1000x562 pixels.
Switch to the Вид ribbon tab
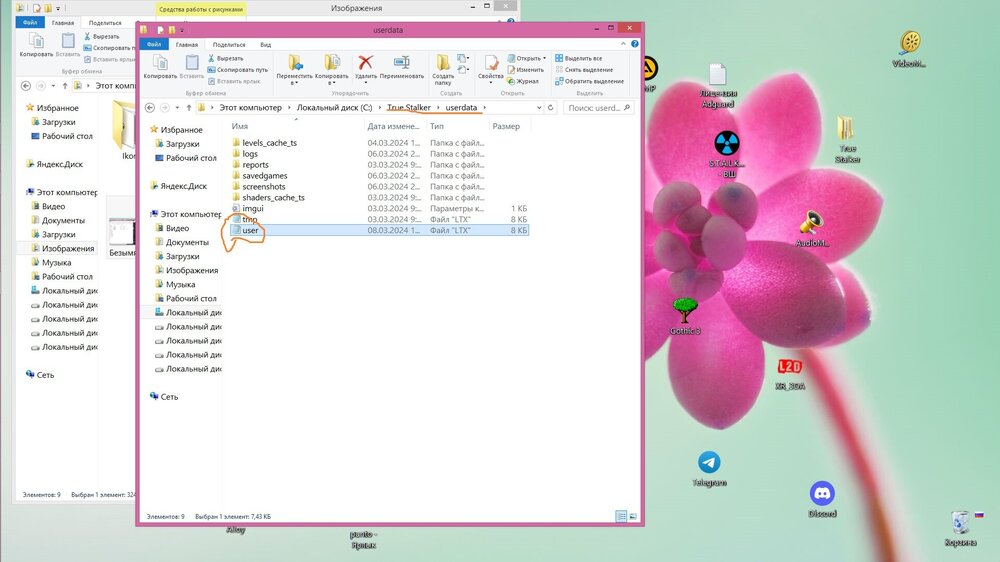tap(266, 44)
